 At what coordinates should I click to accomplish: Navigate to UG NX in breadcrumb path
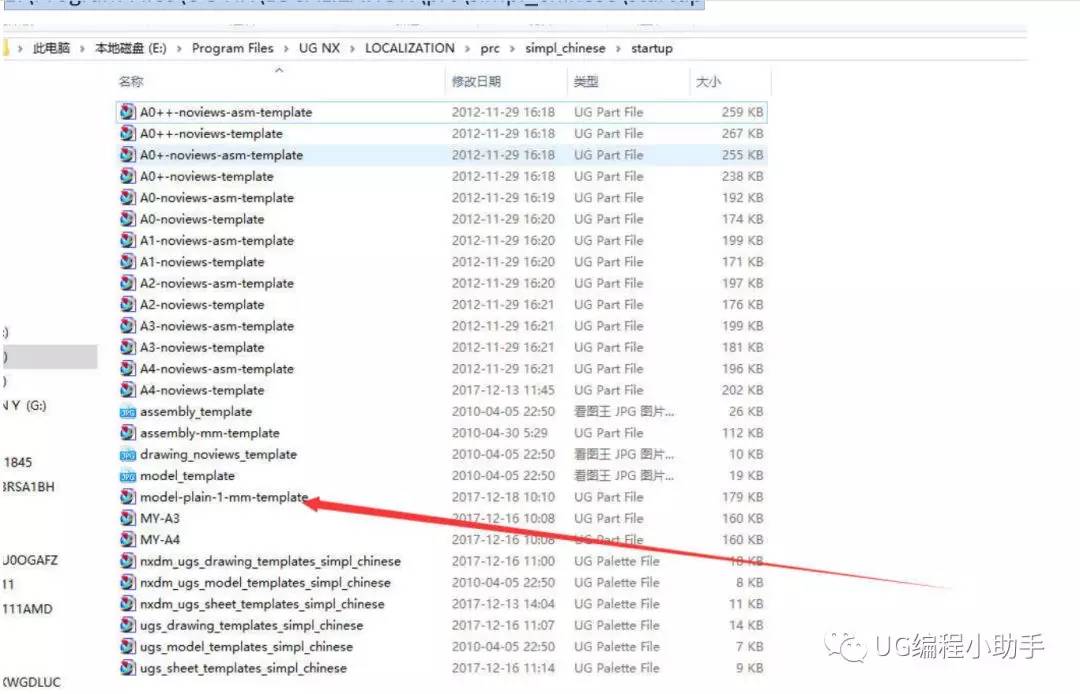pyautogui.click(x=319, y=48)
